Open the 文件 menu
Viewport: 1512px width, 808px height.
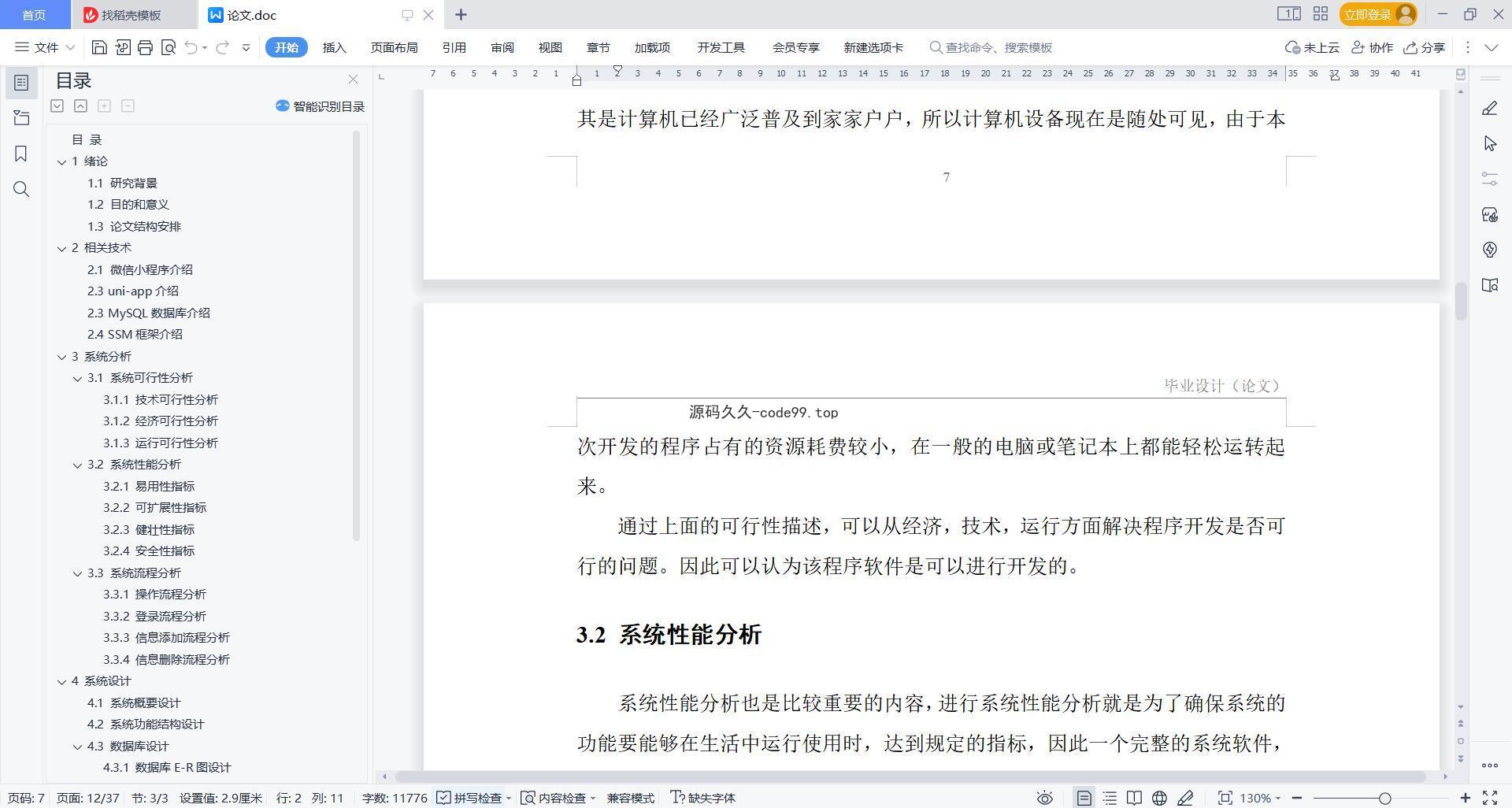tap(45, 47)
